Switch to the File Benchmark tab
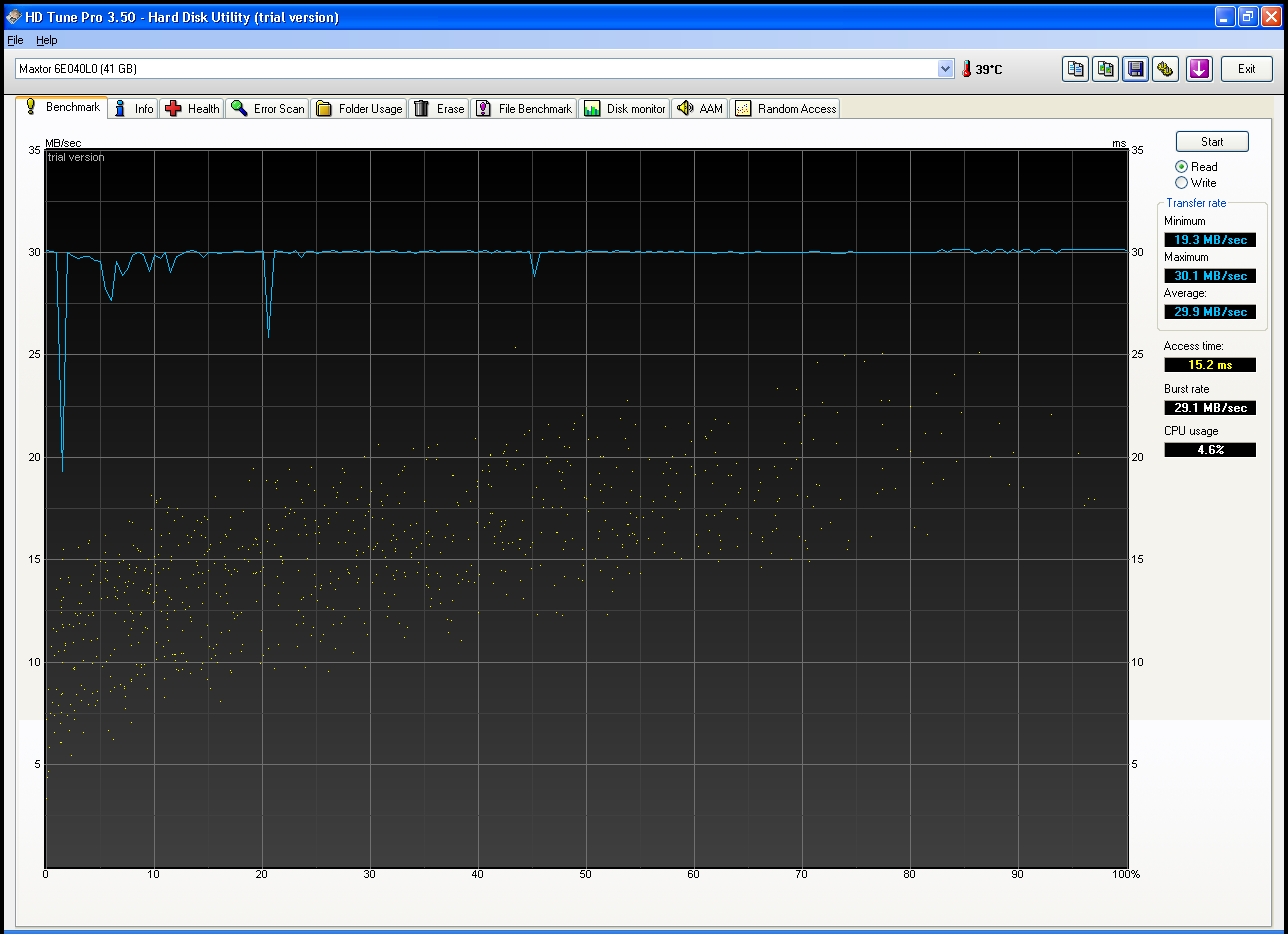1288x934 pixels. pyautogui.click(x=524, y=109)
